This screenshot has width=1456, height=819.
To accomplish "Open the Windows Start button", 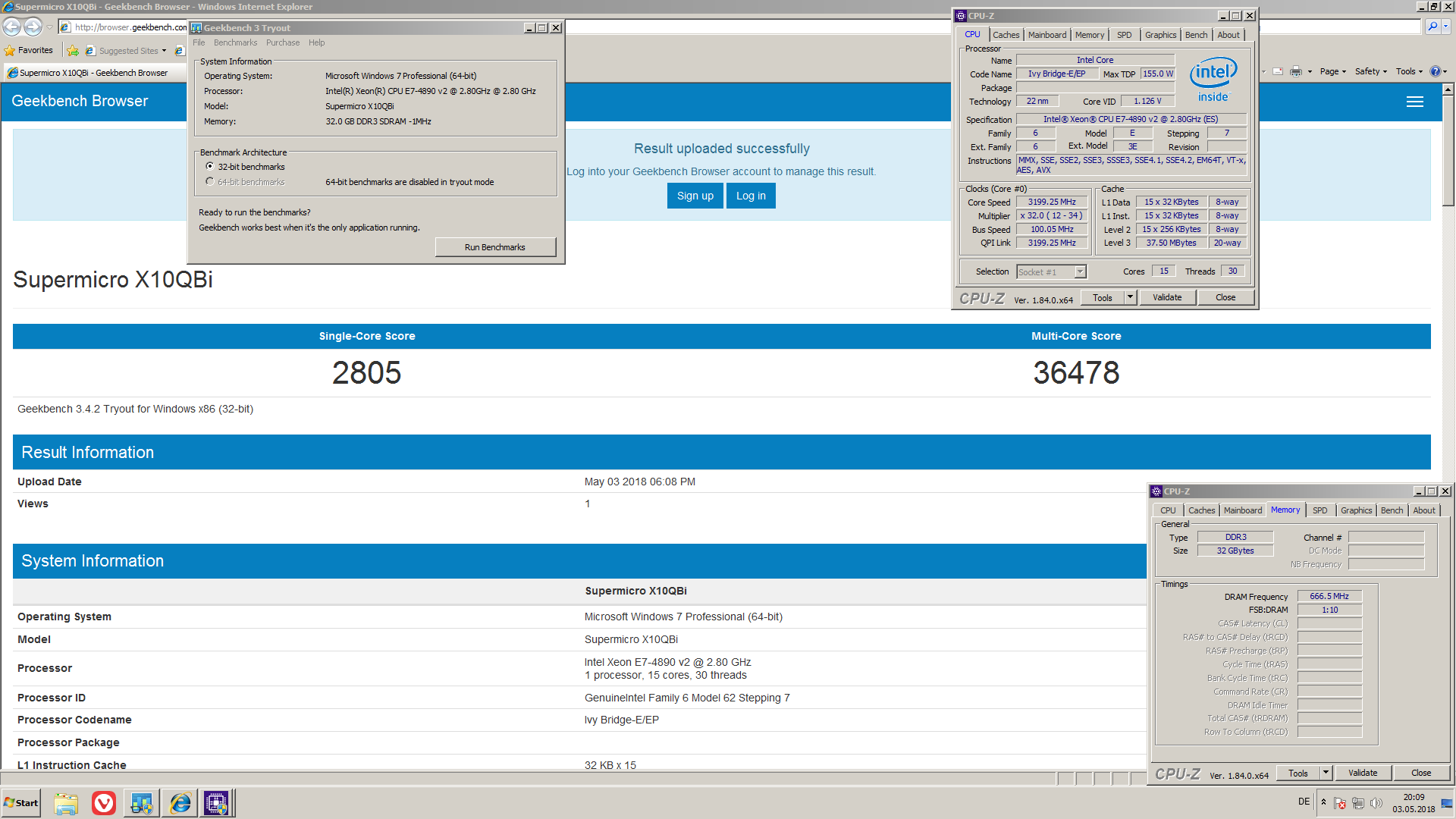I will (21, 803).
